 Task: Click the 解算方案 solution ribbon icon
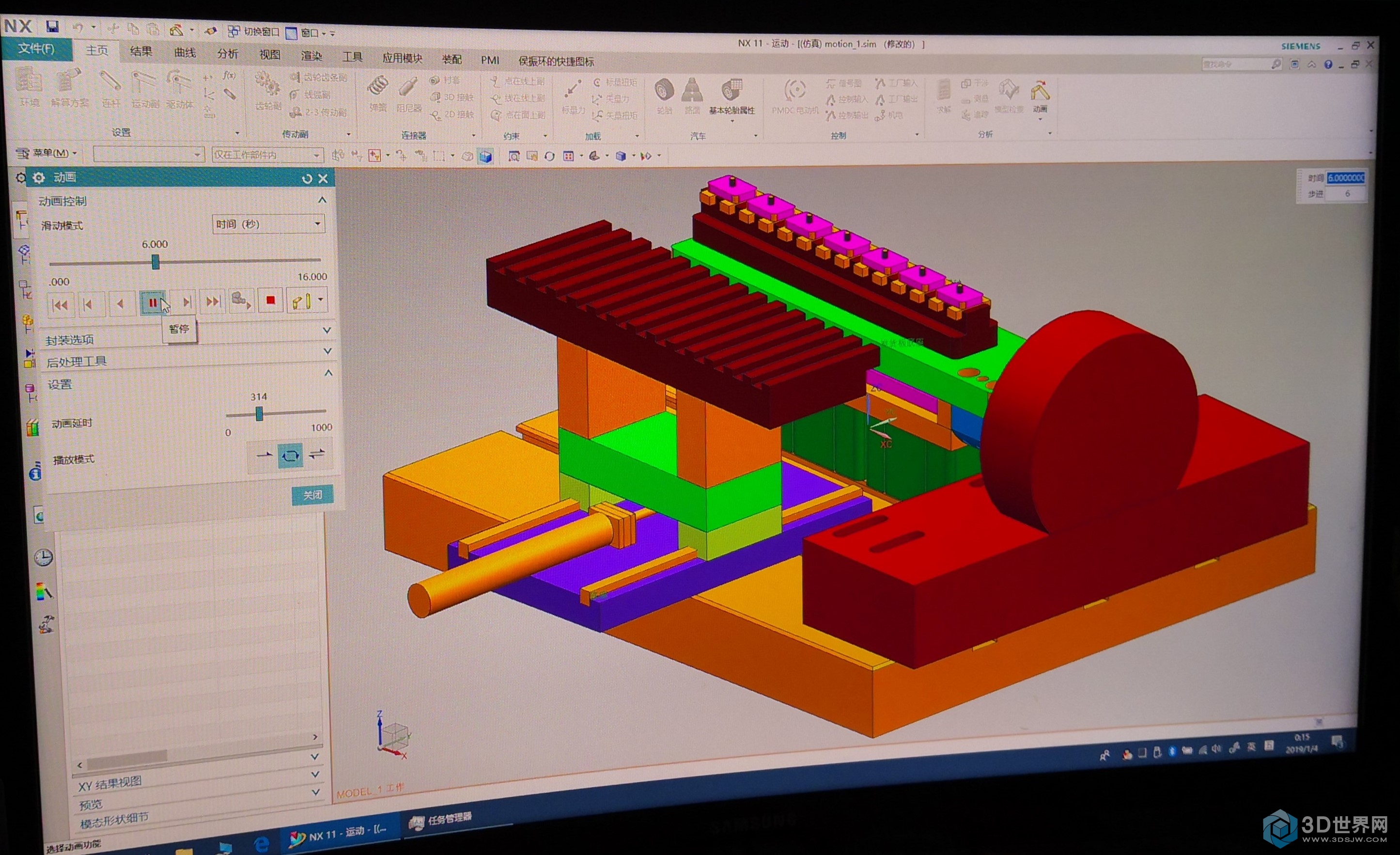69,88
